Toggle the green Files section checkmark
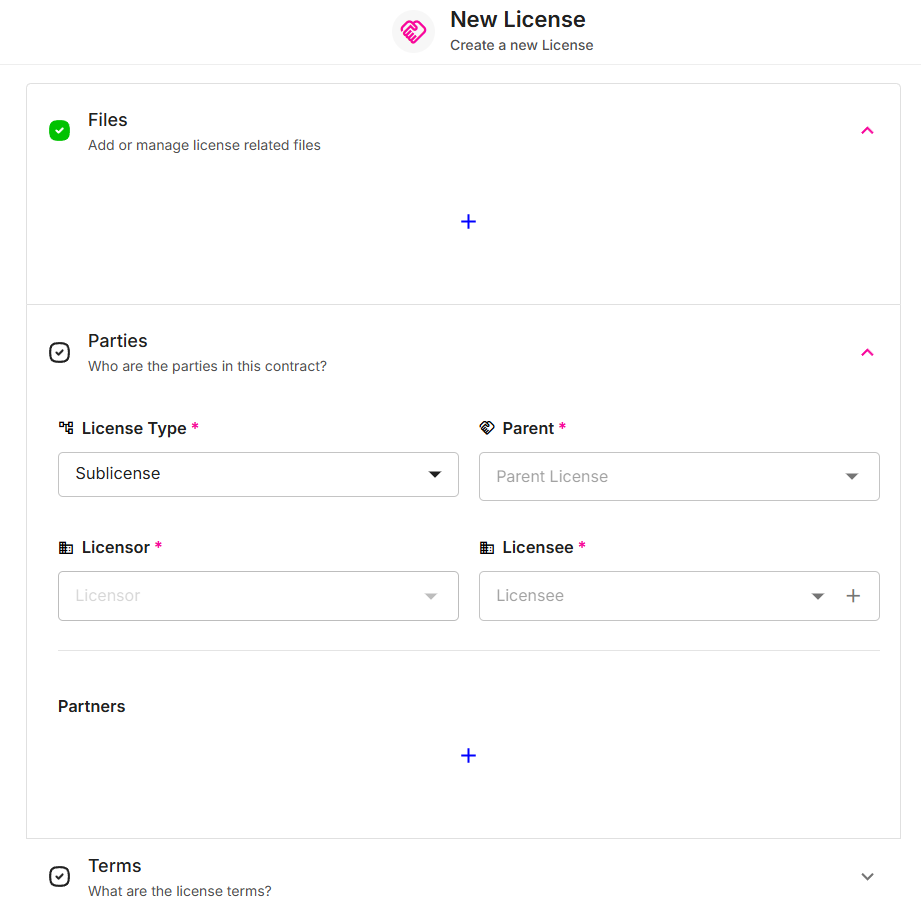Viewport: 921px width, 908px height. tap(59, 130)
